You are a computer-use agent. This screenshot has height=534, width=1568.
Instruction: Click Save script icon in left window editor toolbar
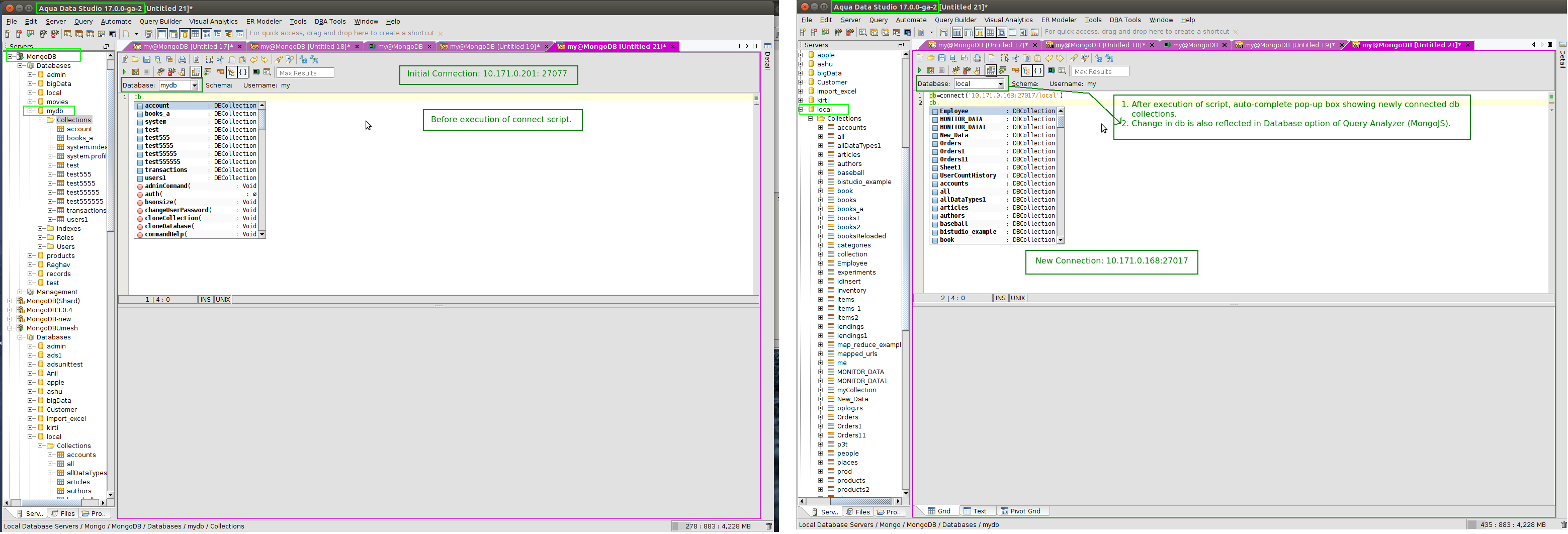(147, 60)
